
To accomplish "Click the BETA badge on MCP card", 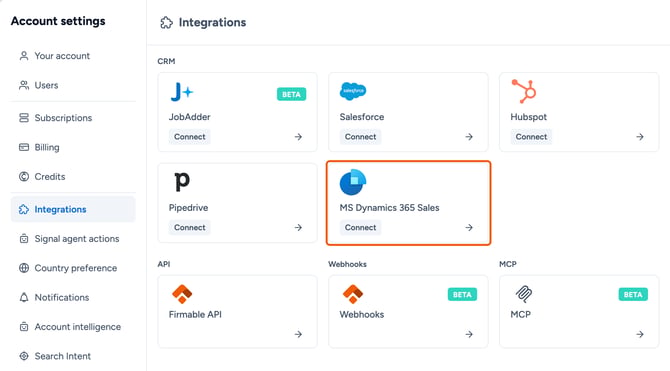I will pyautogui.click(x=633, y=294).
